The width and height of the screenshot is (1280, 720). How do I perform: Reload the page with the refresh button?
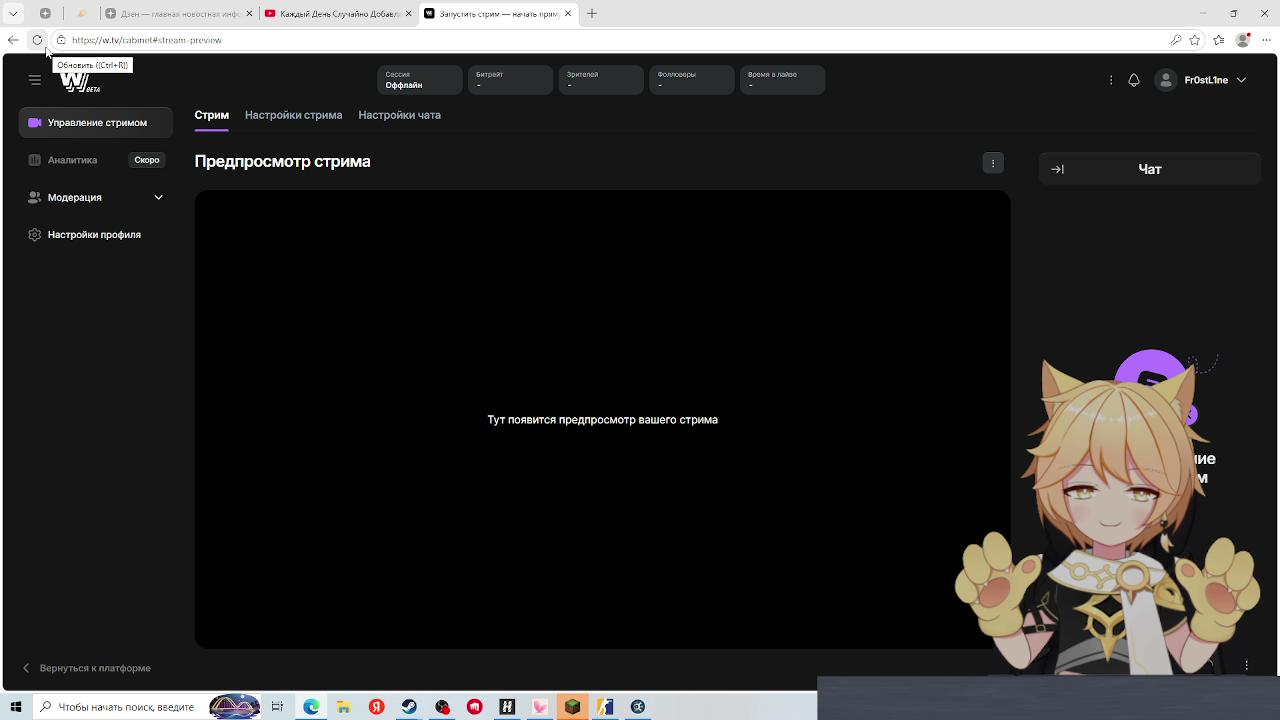click(37, 40)
